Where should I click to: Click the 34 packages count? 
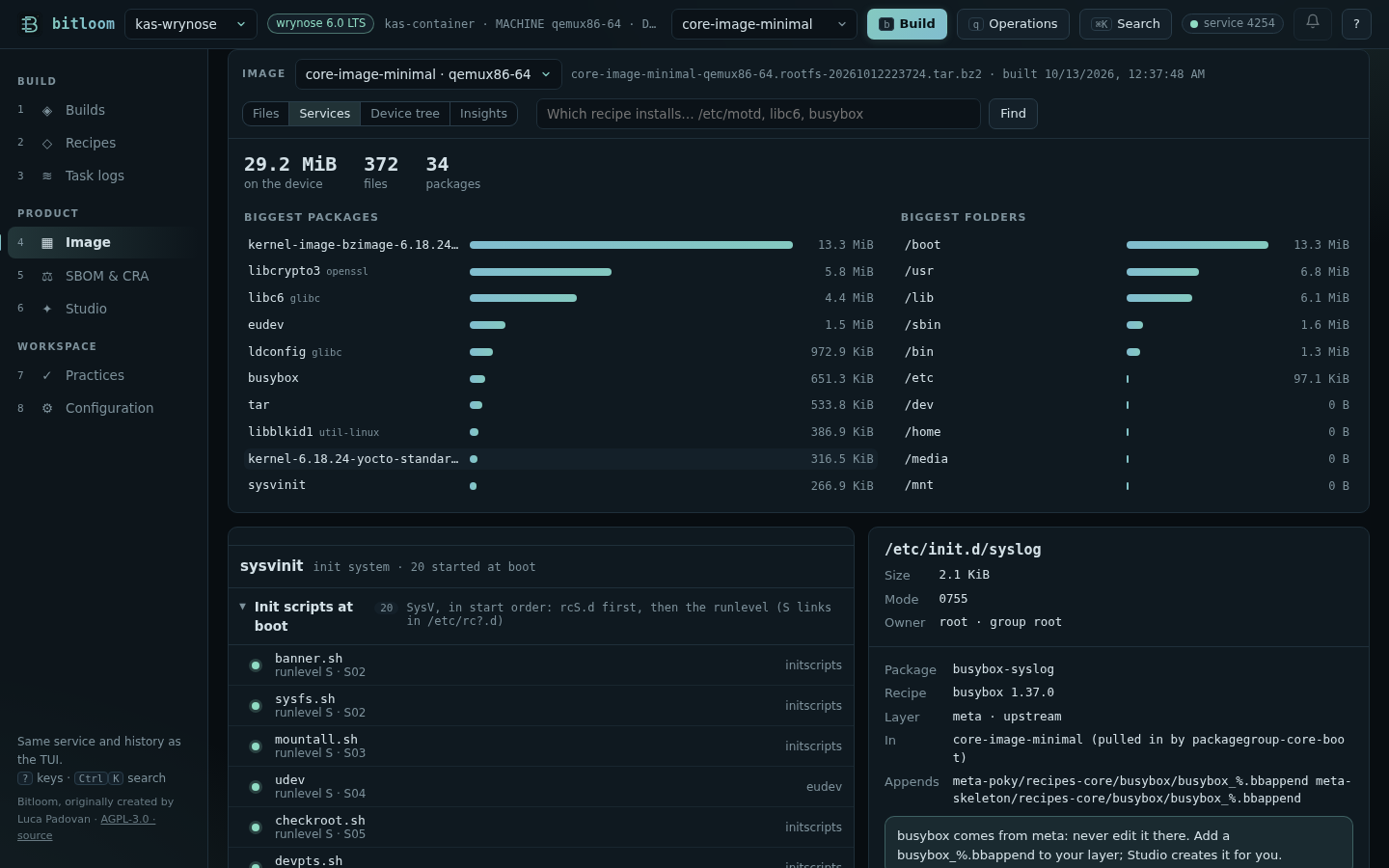(x=452, y=172)
